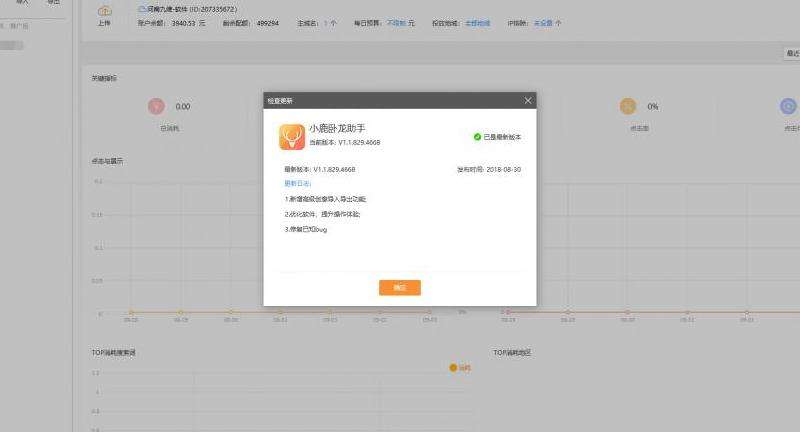Click the orange 确定 button in update dialog
This screenshot has width=800, height=432.
point(399,288)
